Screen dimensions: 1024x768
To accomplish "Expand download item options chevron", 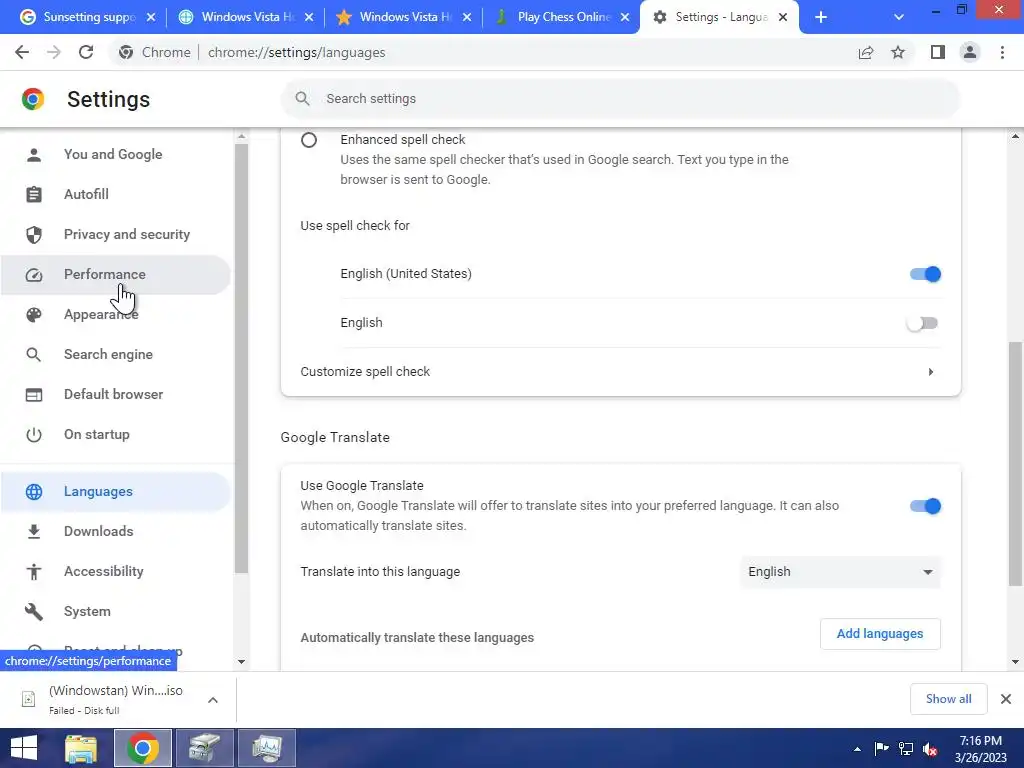I will 213,700.
